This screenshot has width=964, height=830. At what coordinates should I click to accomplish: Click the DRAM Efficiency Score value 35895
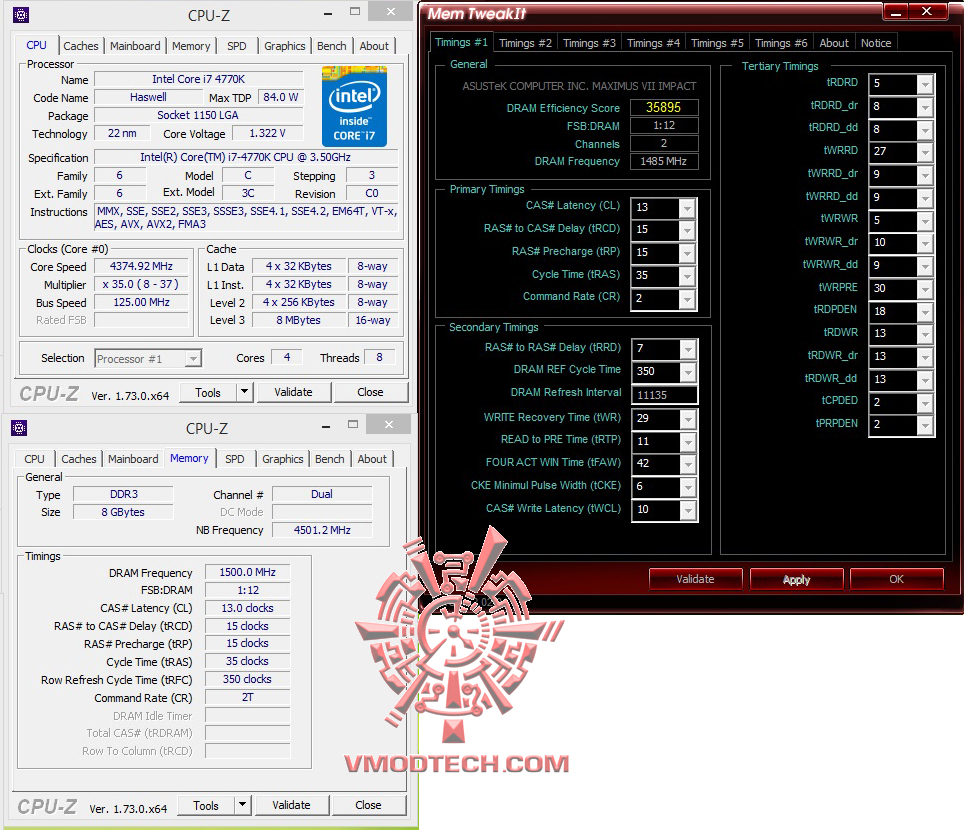pyautogui.click(x=664, y=108)
